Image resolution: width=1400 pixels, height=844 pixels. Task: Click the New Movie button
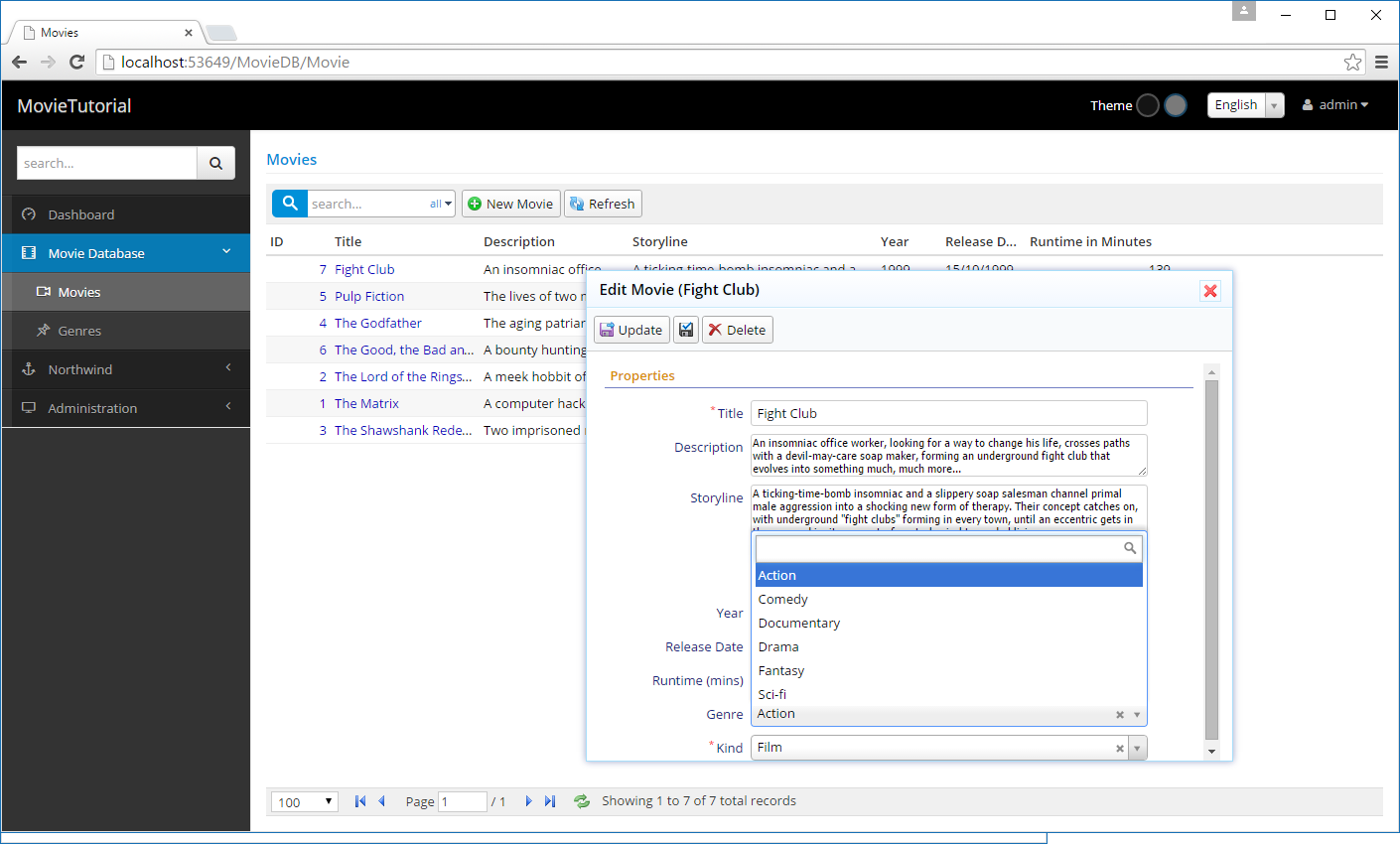point(510,204)
